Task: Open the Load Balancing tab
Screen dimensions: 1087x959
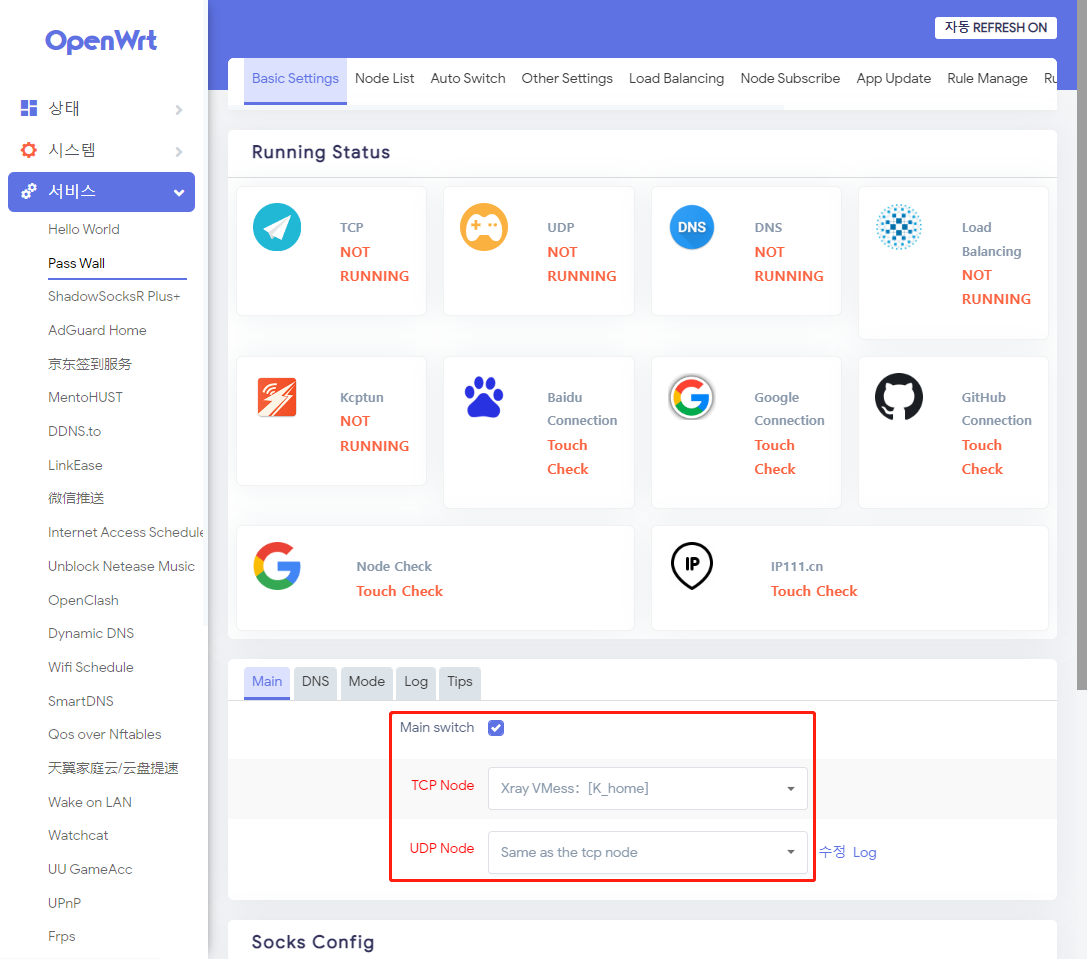Action: point(677,78)
